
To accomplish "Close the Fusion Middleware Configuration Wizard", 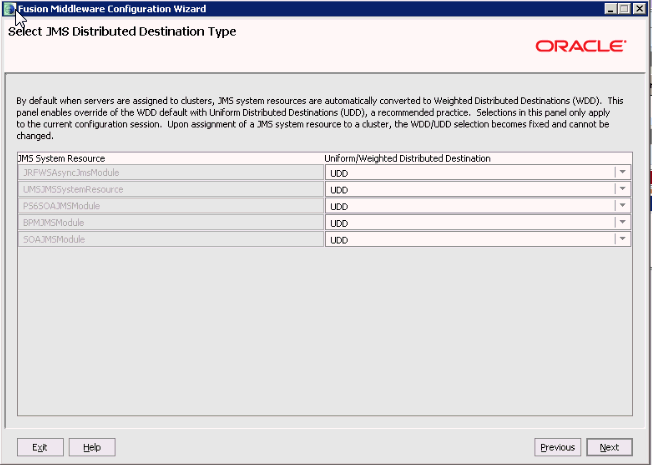I will (x=641, y=8).
